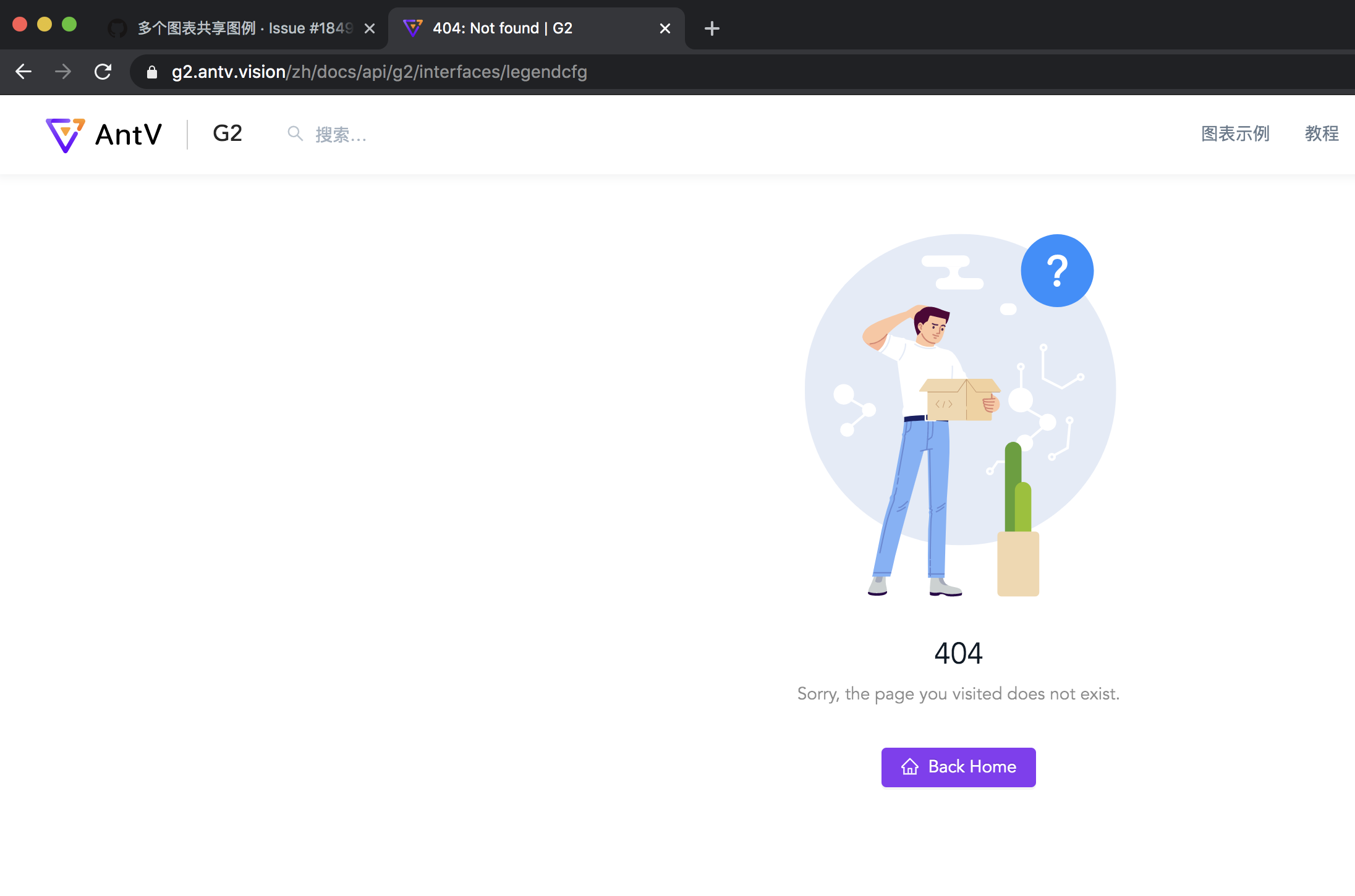Click the G2 tab's AntV favicon
This screenshot has height=896, width=1355.
pos(413,28)
